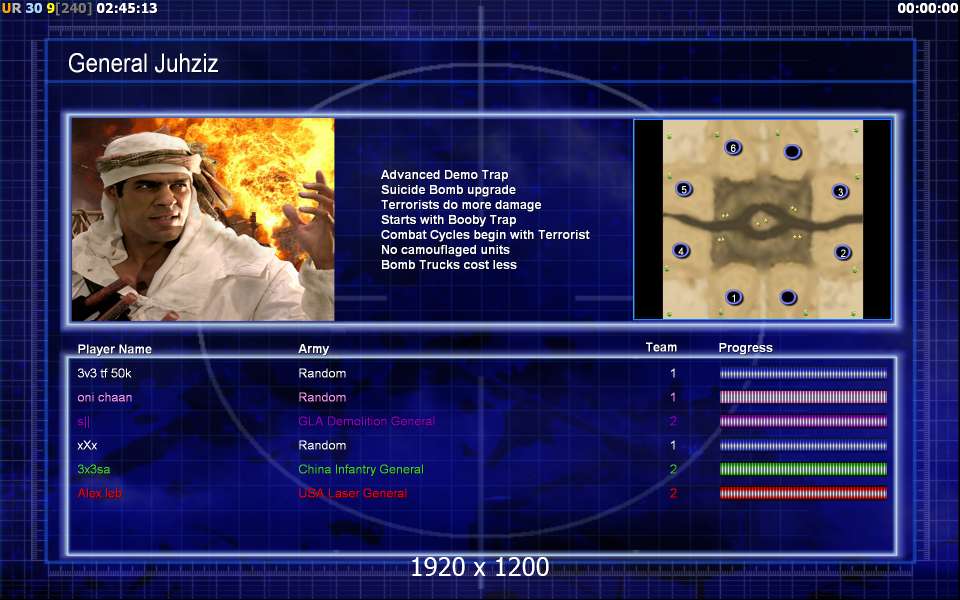Click the purple progress bar for GLA Demolition General
960x600 pixels.
(x=803, y=421)
